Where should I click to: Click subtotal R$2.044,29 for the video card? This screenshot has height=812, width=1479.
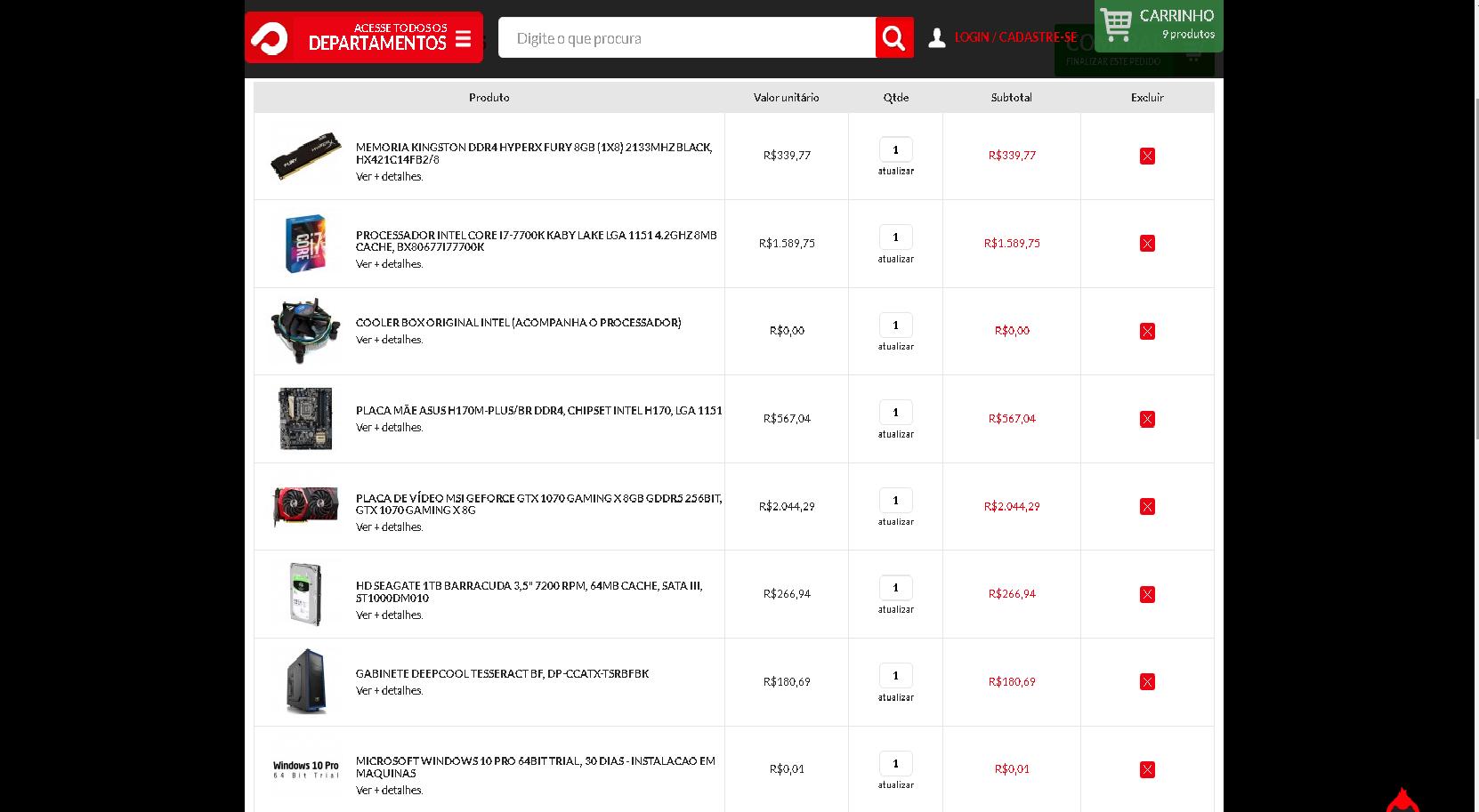(x=1012, y=506)
